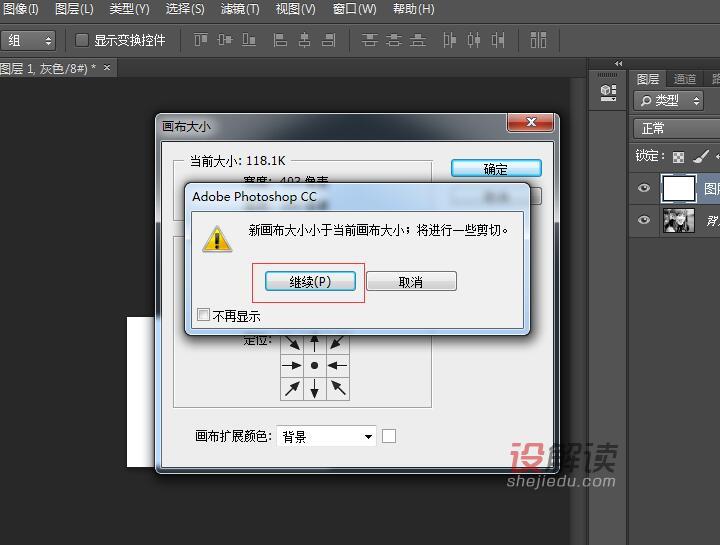Click Distribute bottom edges icon
This screenshot has height=545, width=720.
pyautogui.click(x=417, y=40)
